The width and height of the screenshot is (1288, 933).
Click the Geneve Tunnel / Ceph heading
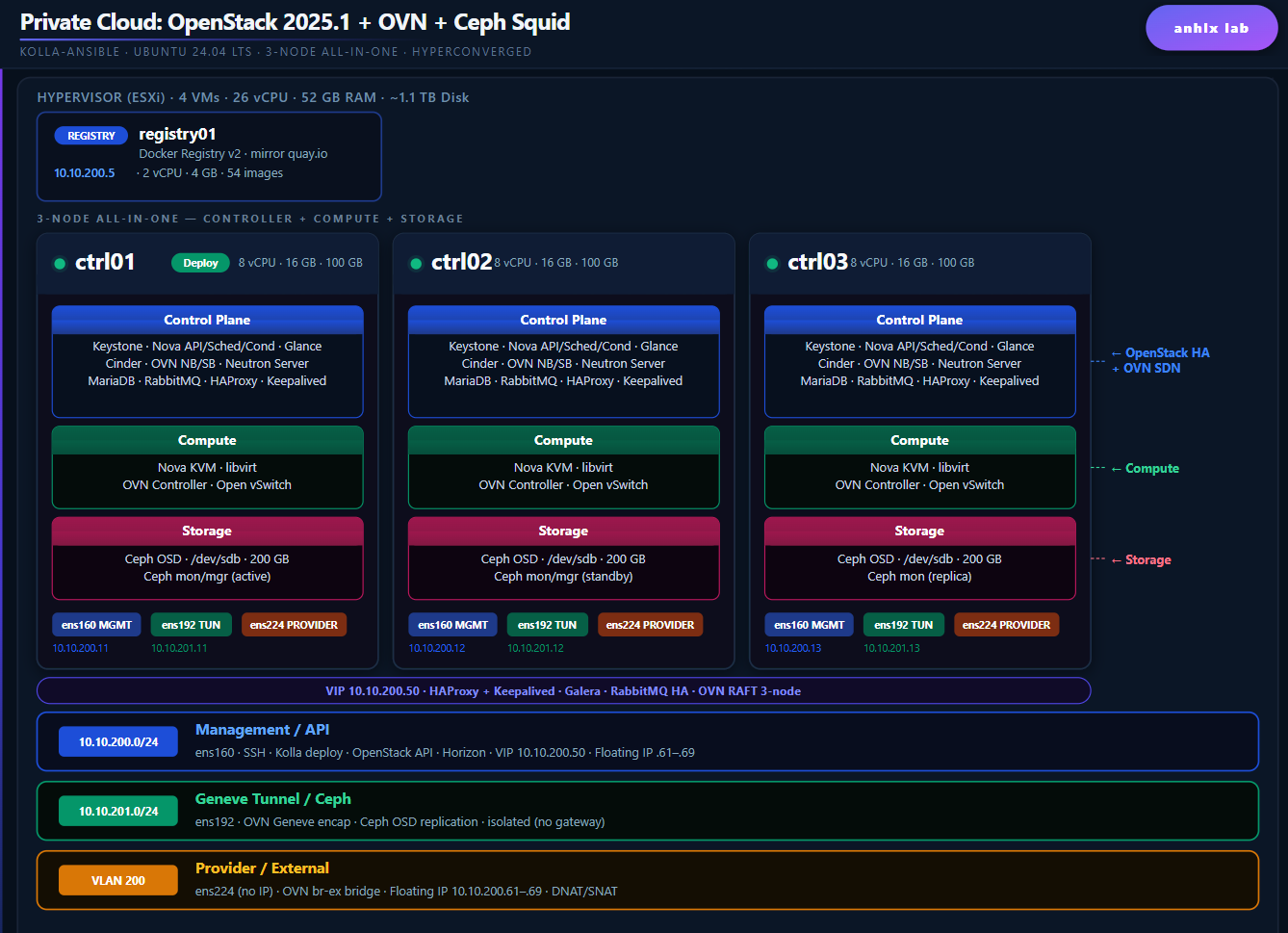point(272,799)
